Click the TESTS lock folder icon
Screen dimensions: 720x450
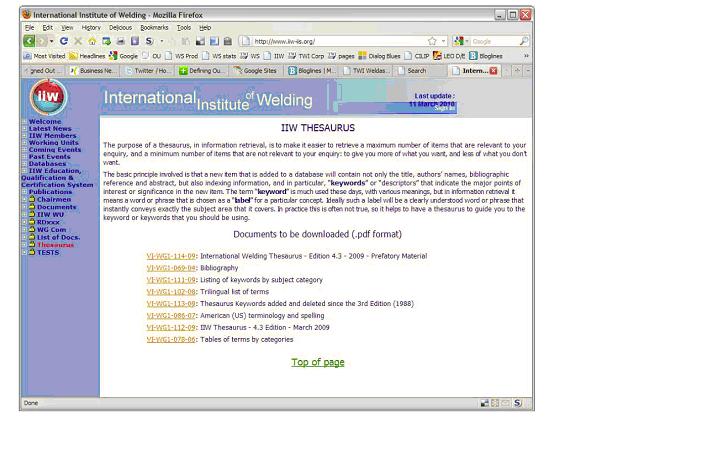click(32, 252)
